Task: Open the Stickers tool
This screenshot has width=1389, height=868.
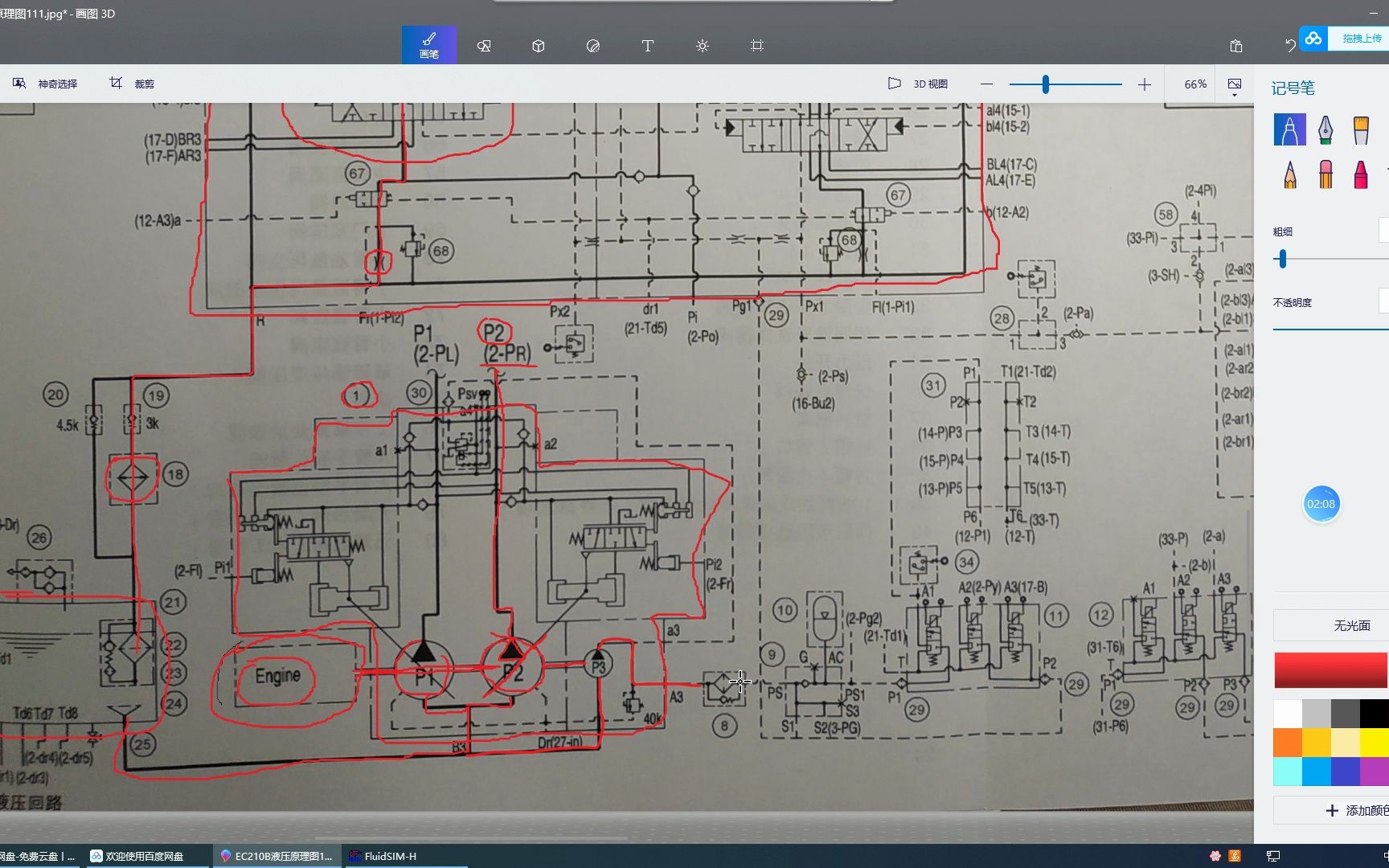Action: pos(593,46)
